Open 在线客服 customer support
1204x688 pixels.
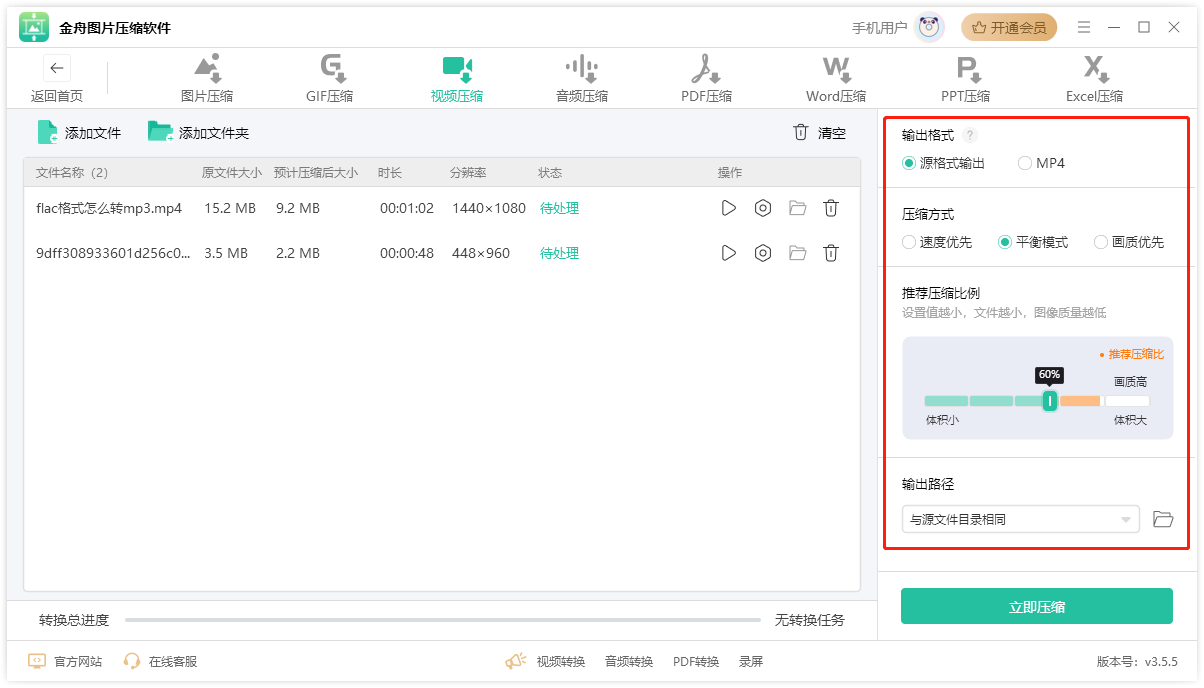tap(160, 661)
